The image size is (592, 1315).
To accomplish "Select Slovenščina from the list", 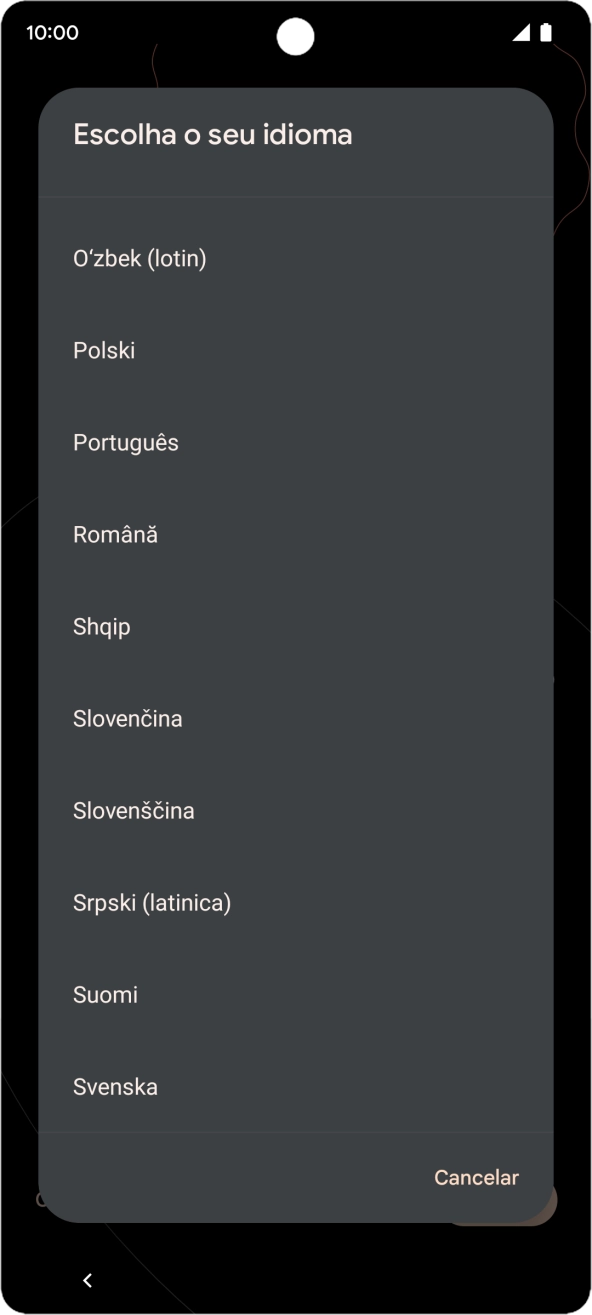I will 134,810.
